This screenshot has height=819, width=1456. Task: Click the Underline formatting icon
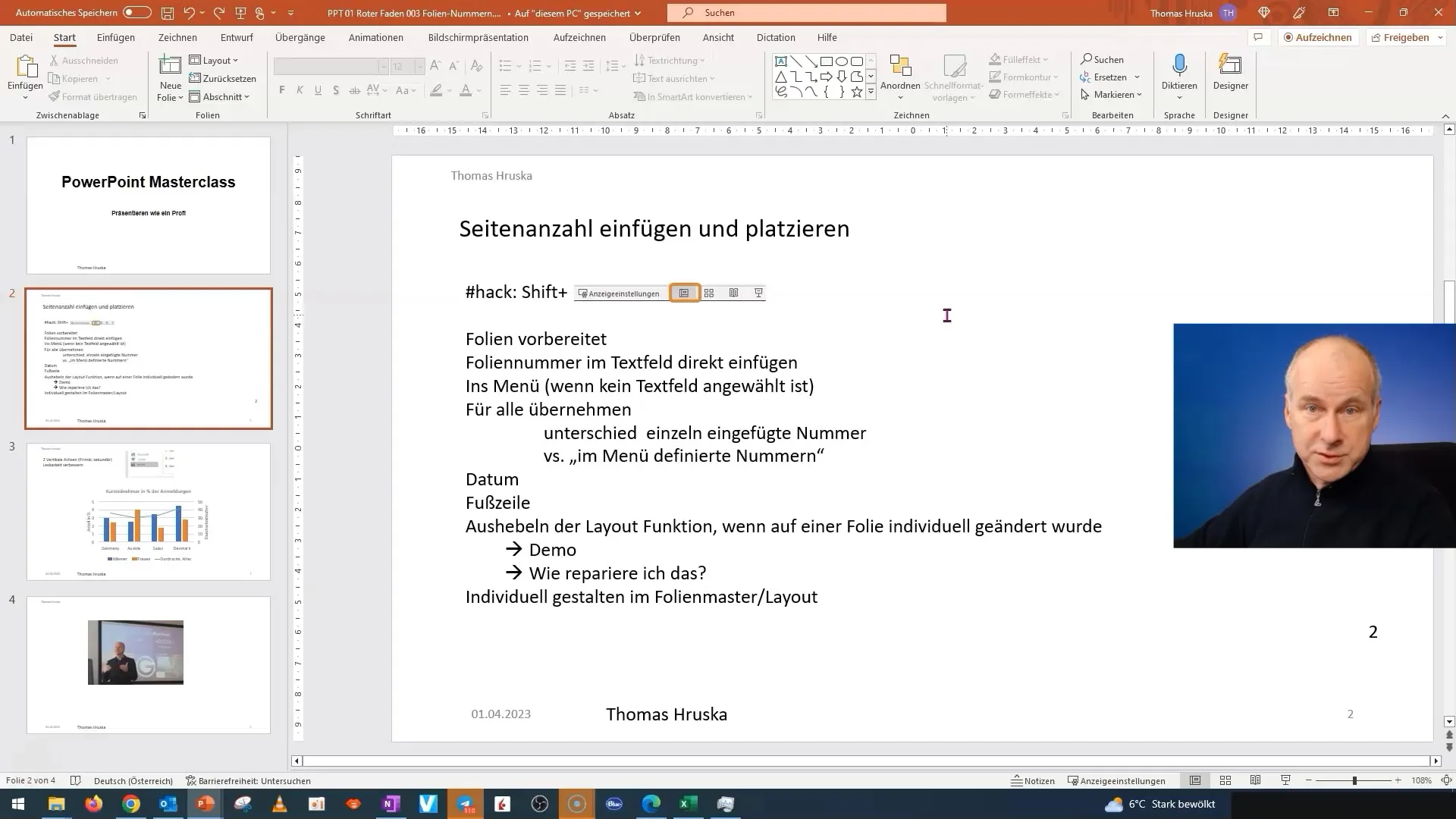coord(317,90)
